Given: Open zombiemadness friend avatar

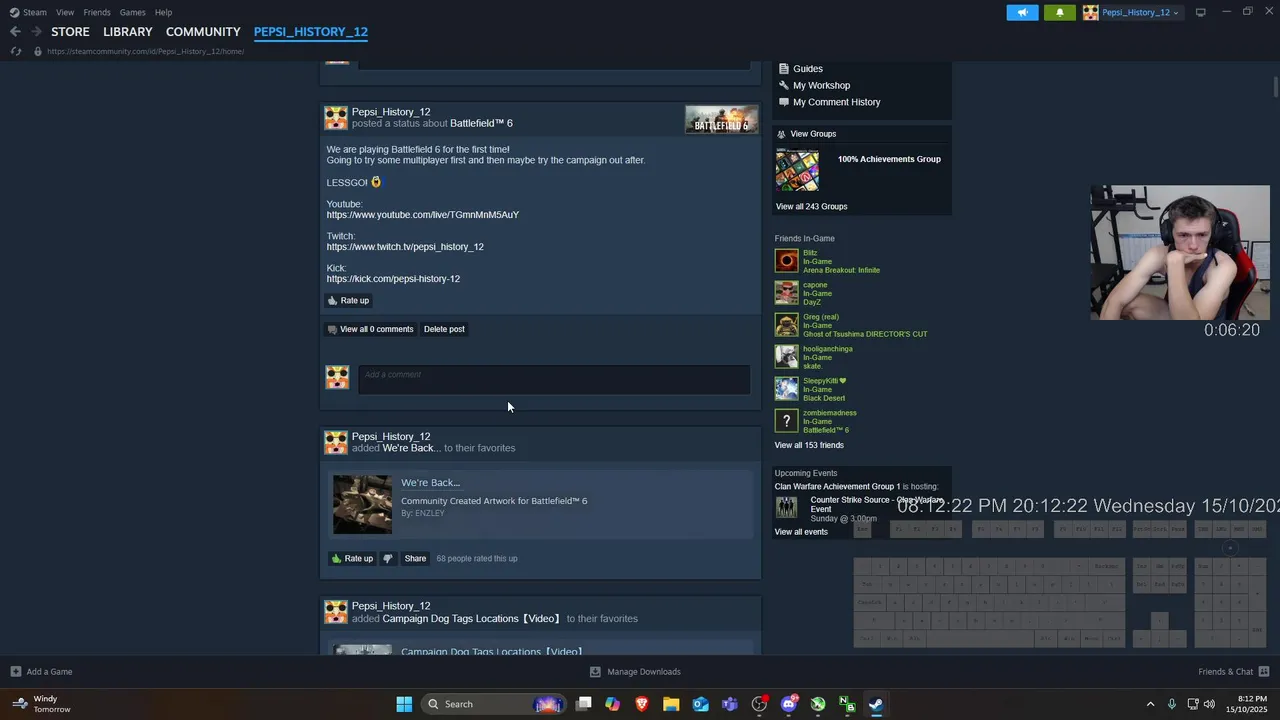Looking at the screenshot, I should 787,421.
